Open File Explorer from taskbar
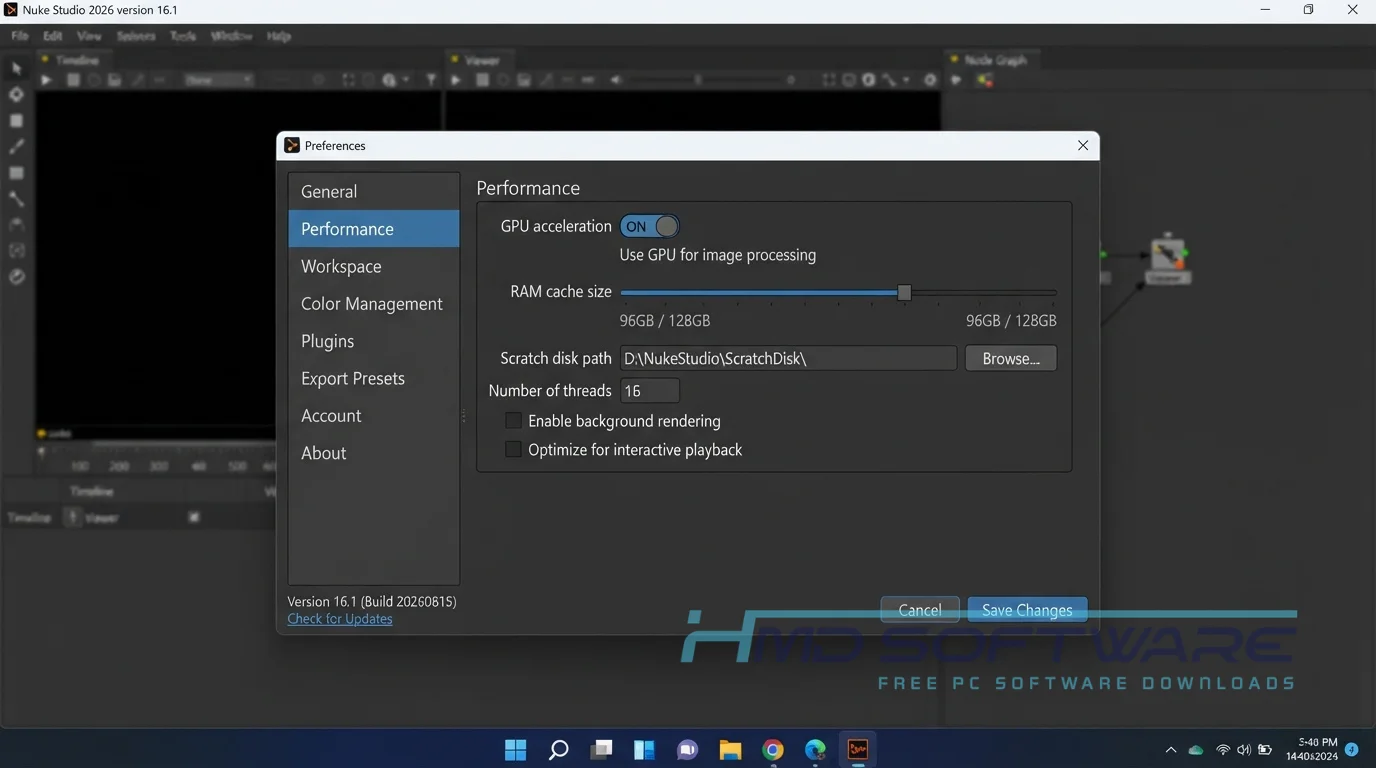The width and height of the screenshot is (1376, 768). click(x=730, y=750)
